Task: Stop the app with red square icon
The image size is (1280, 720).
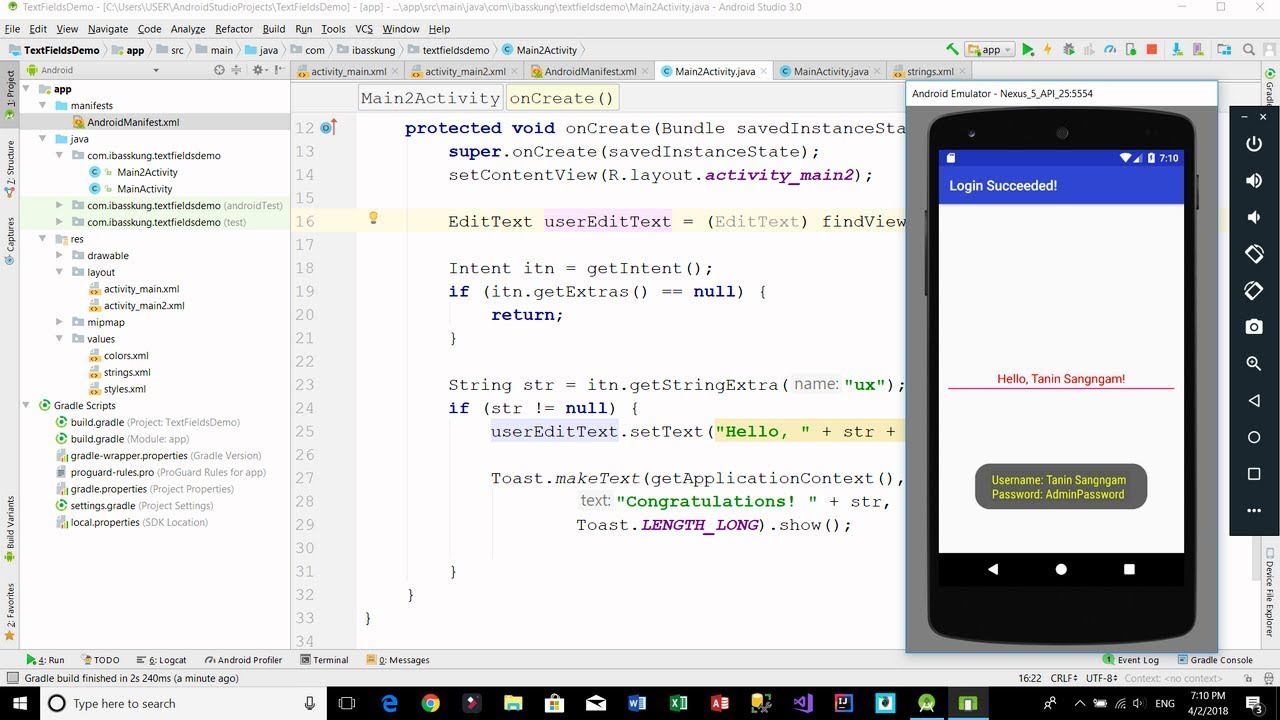Action: [1152, 49]
